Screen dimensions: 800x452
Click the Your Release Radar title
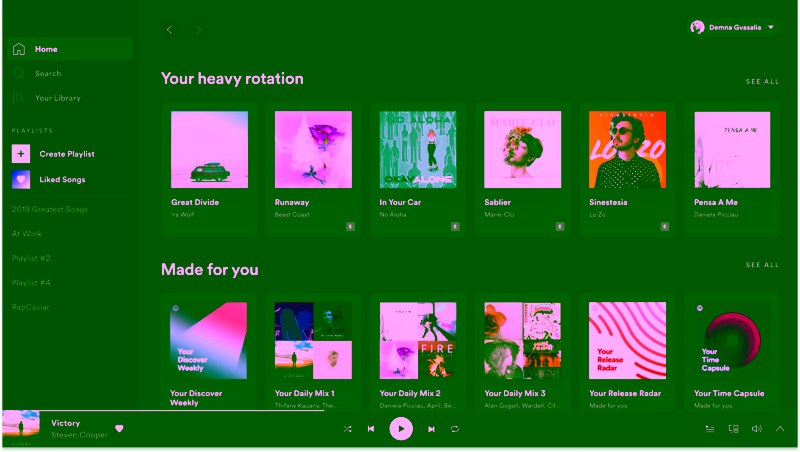[625, 393]
